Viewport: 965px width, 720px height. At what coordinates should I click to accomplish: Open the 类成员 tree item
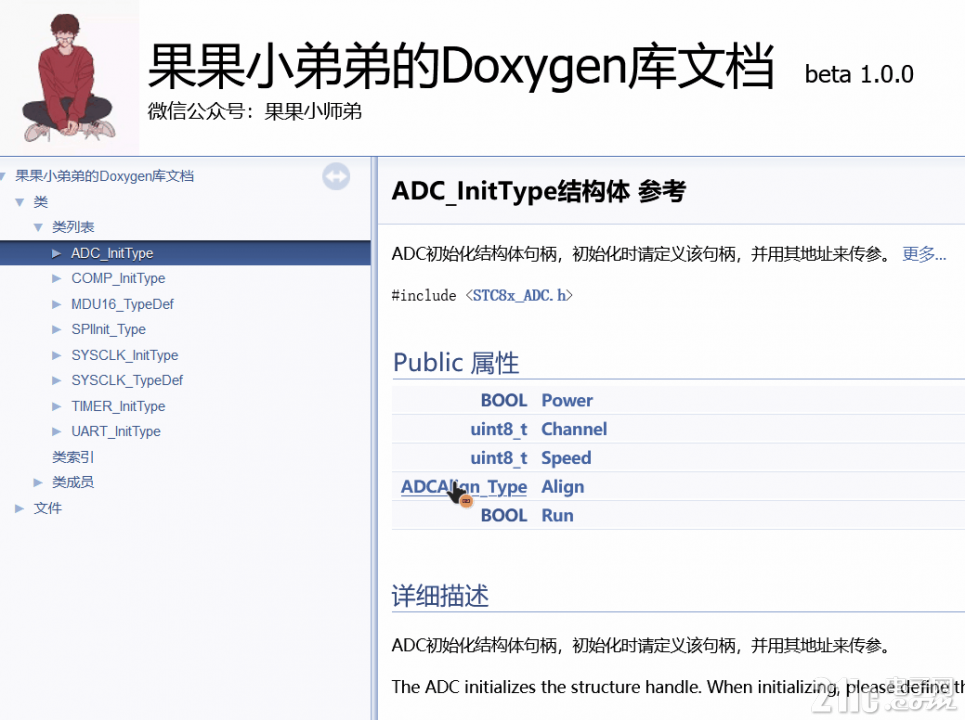tap(73, 482)
